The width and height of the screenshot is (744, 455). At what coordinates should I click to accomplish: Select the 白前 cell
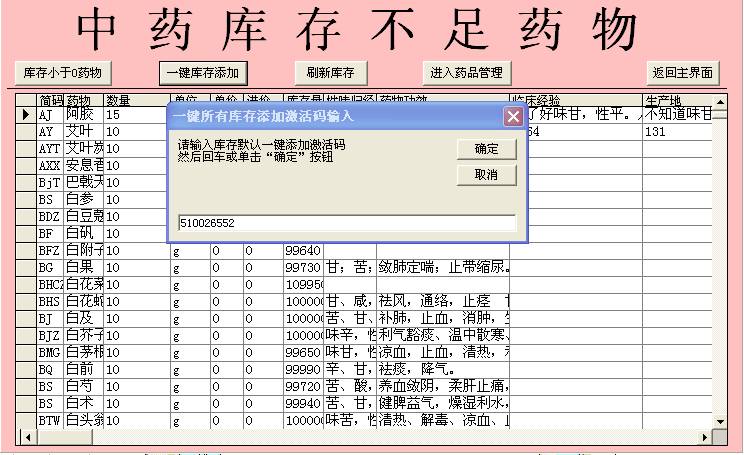[84, 370]
